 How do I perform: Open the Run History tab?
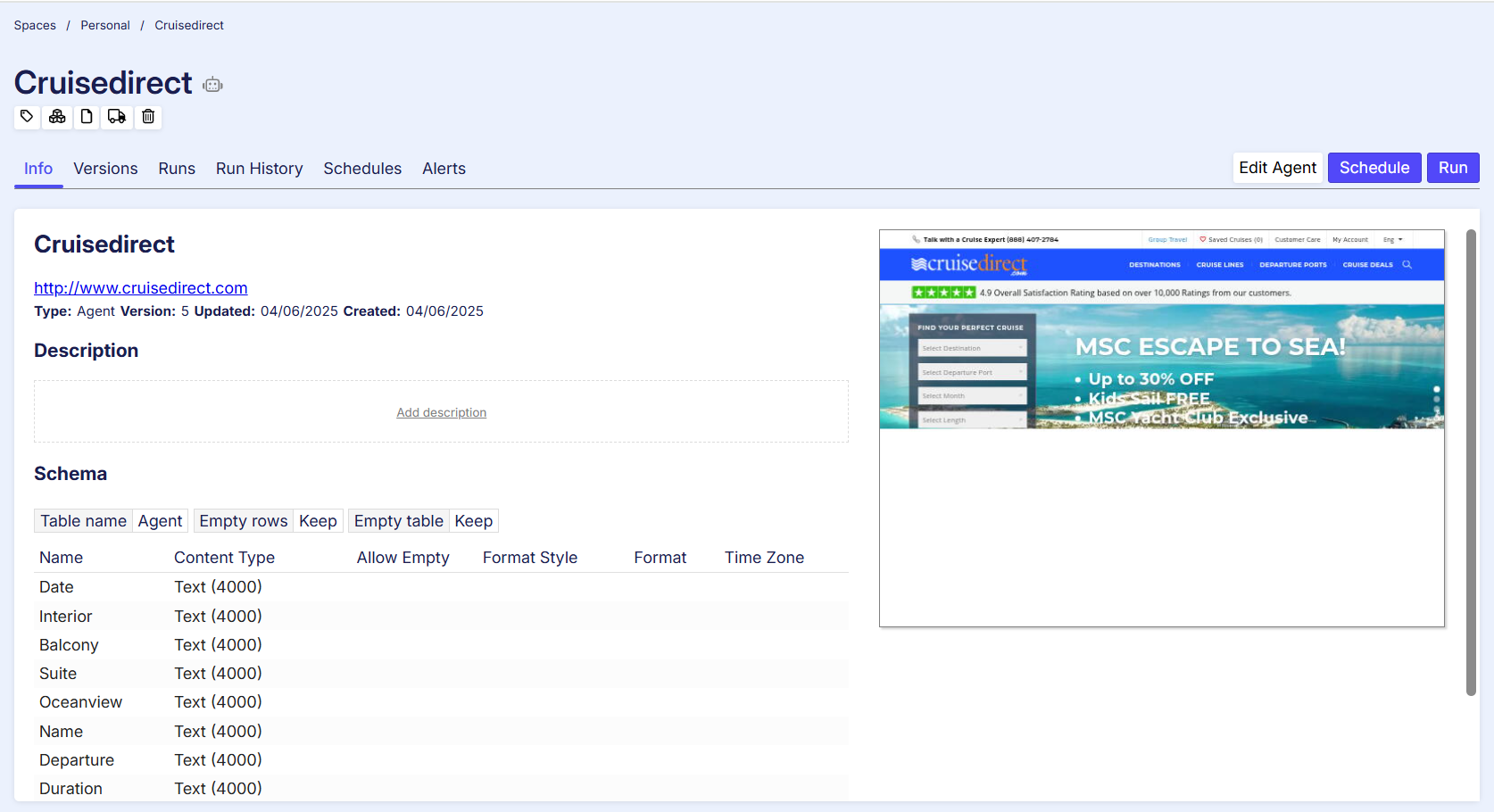259,169
